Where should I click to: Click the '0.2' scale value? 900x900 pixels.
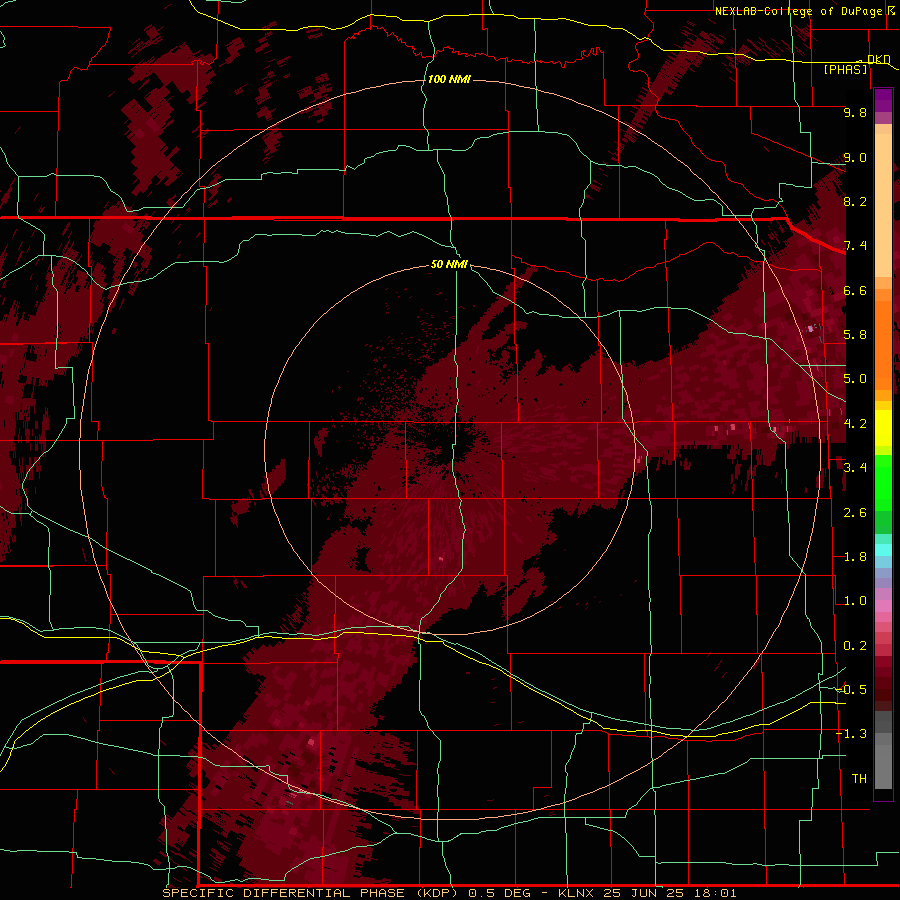coord(855,645)
